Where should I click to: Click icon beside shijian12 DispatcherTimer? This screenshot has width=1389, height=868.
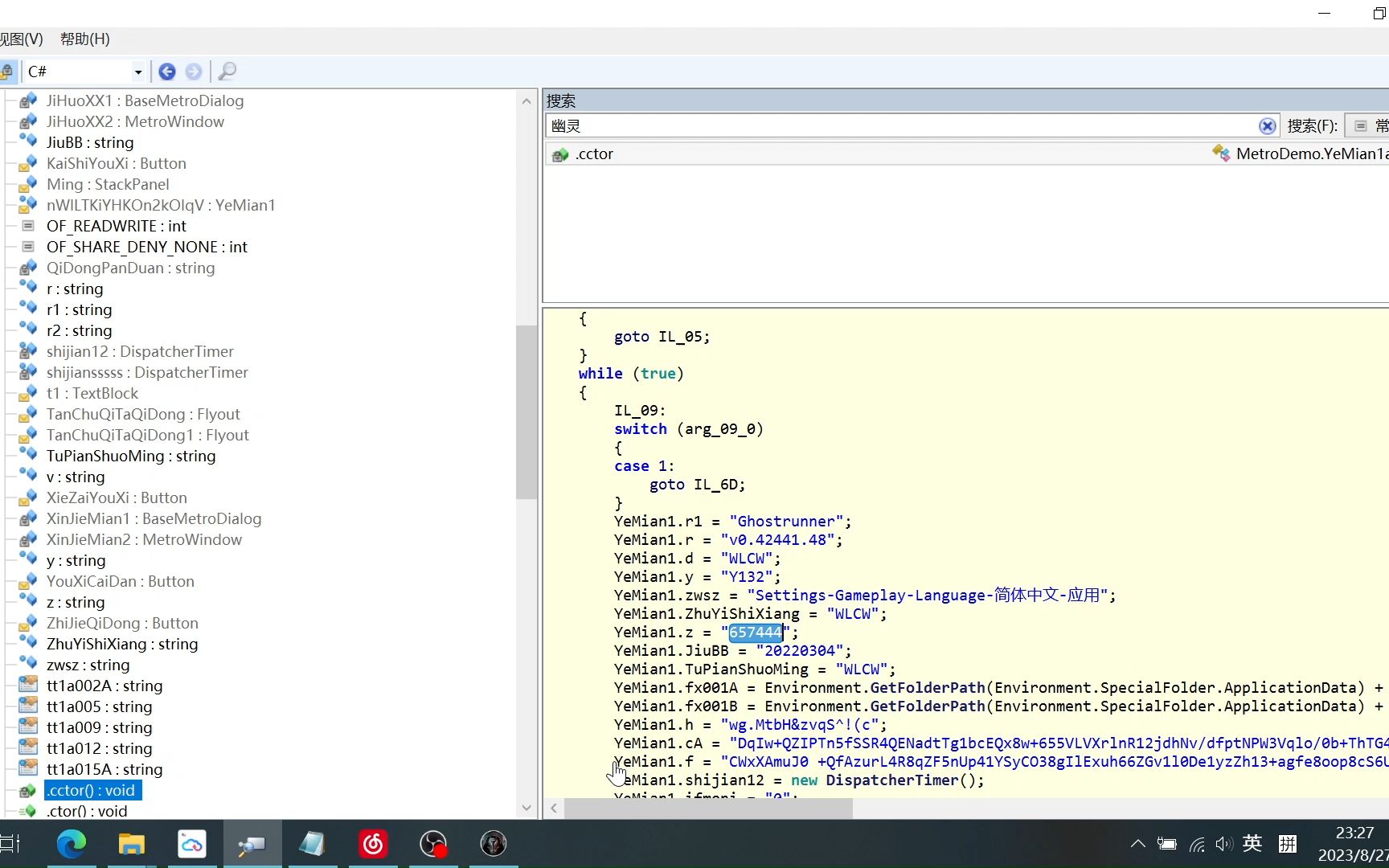tap(28, 351)
